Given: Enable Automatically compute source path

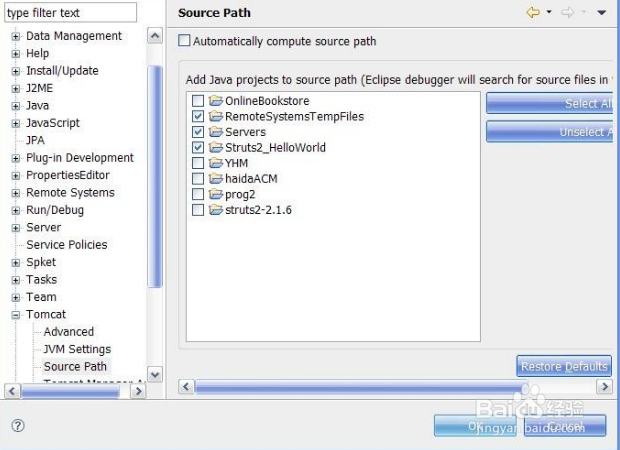Looking at the screenshot, I should pyautogui.click(x=184, y=40).
